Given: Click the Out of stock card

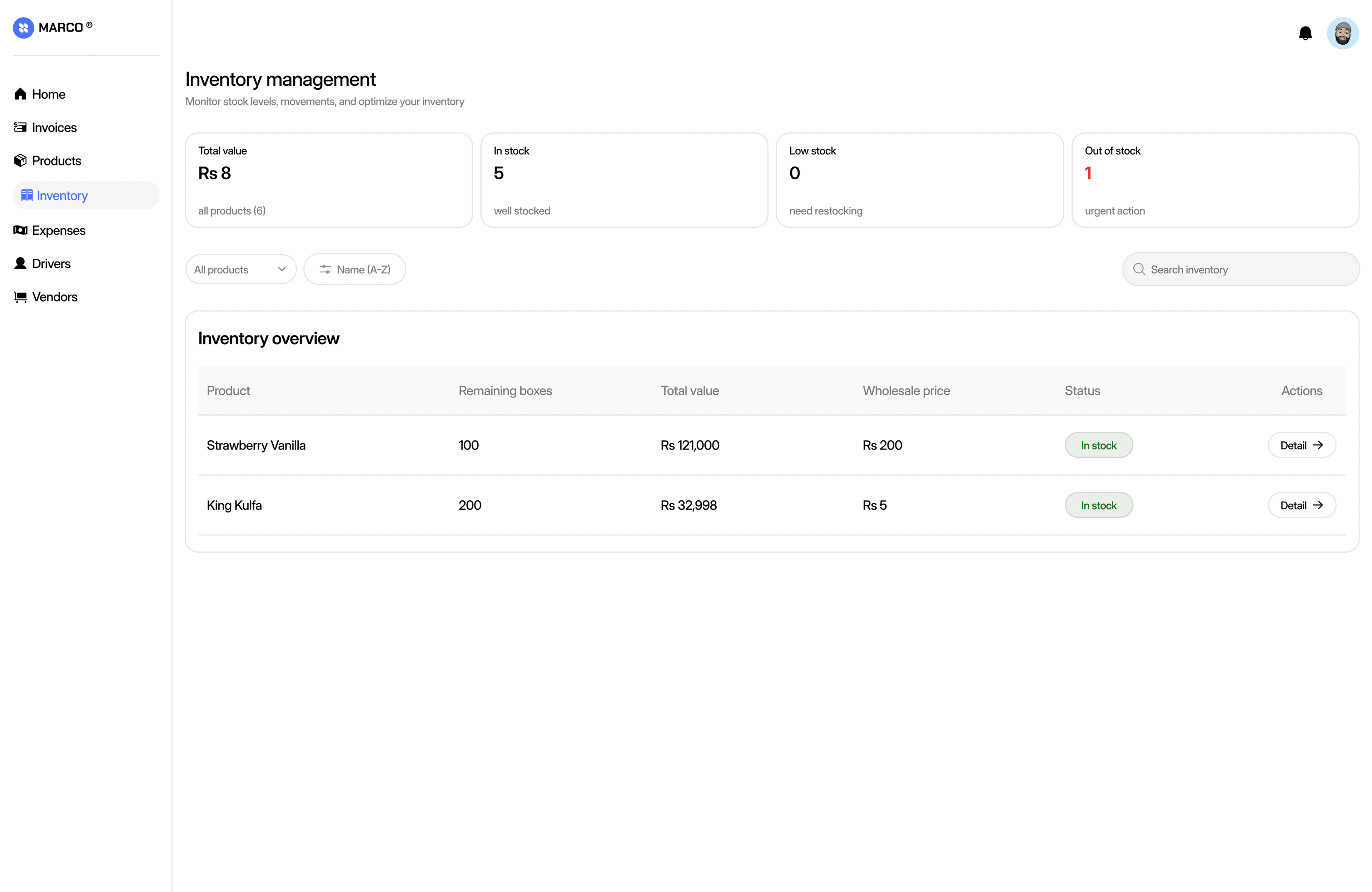Looking at the screenshot, I should (1215, 180).
